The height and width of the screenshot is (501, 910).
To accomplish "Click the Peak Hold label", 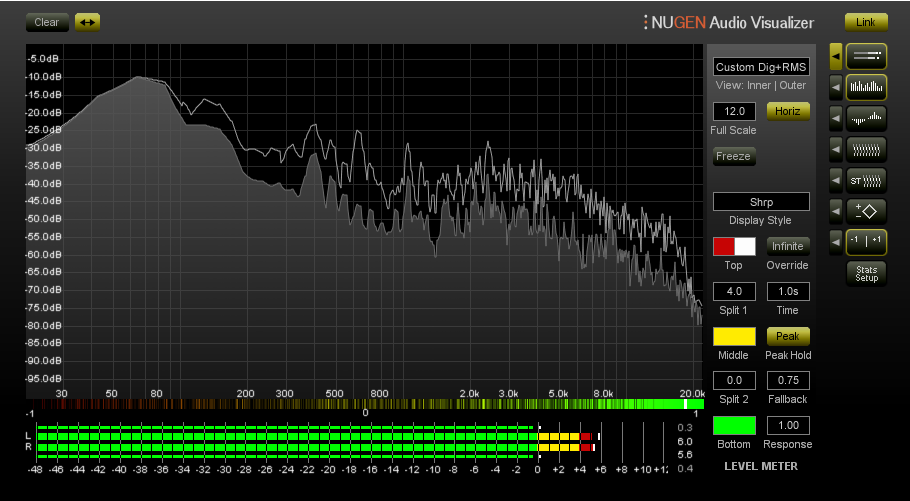I will [788, 355].
